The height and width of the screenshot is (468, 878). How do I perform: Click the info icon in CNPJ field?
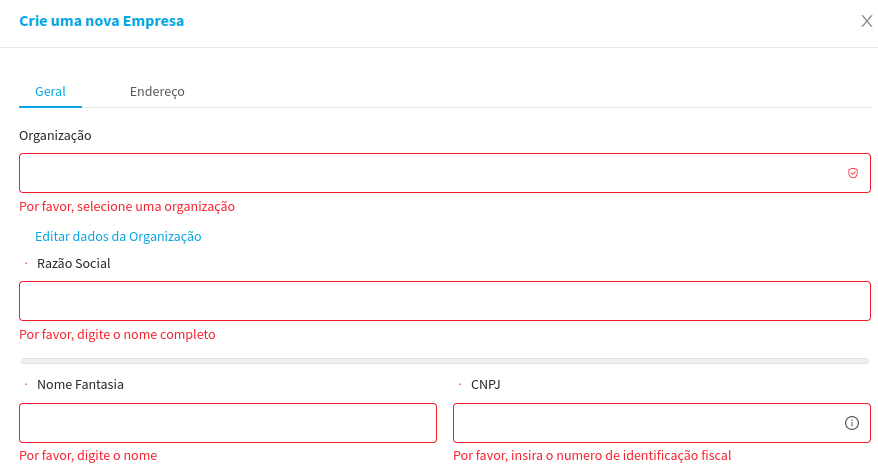click(x=852, y=423)
